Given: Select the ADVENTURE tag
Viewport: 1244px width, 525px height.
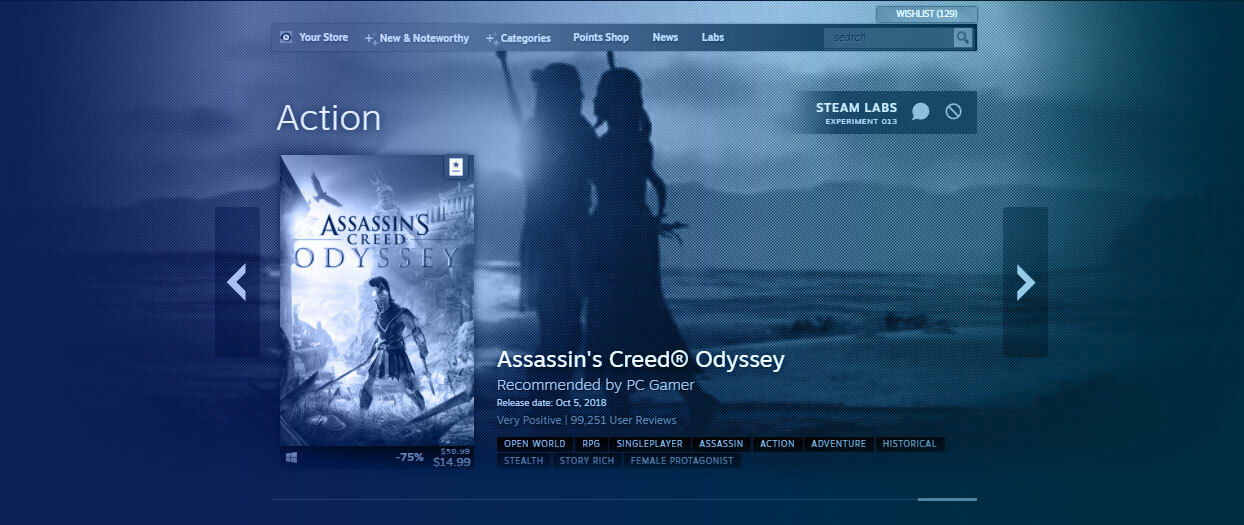Looking at the screenshot, I should (839, 444).
